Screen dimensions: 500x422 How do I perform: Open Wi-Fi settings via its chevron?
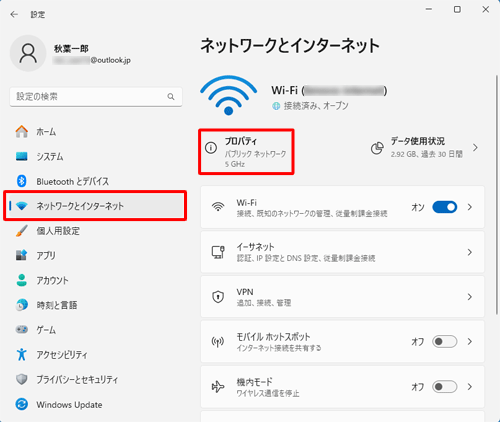[x=470, y=207]
